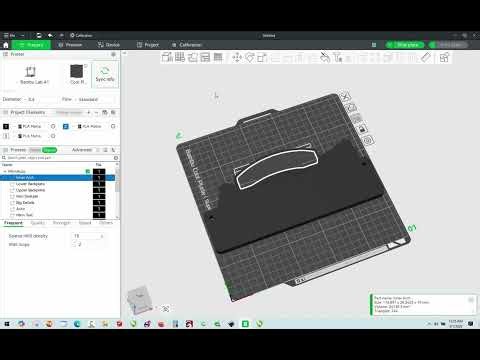The width and height of the screenshot is (480, 360).
Task: Switch to the Prepare tab
Action: click(31, 45)
